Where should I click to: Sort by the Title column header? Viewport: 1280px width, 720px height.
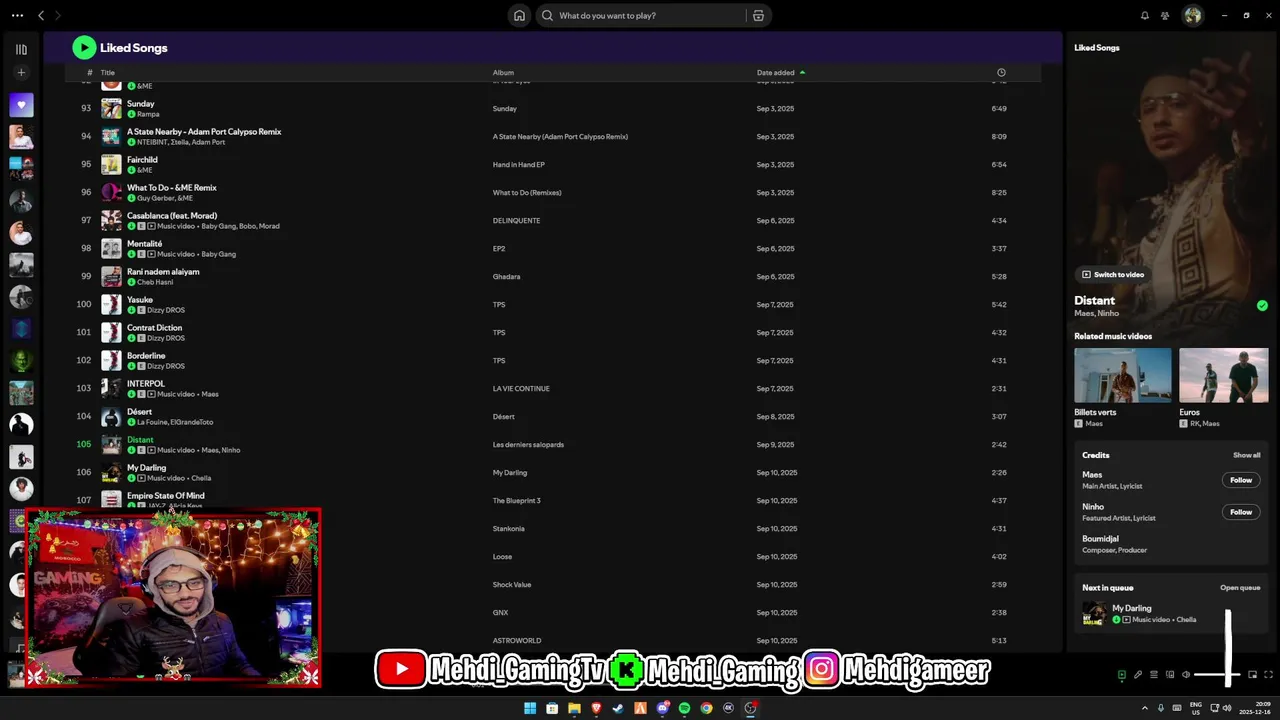pyautogui.click(x=107, y=73)
